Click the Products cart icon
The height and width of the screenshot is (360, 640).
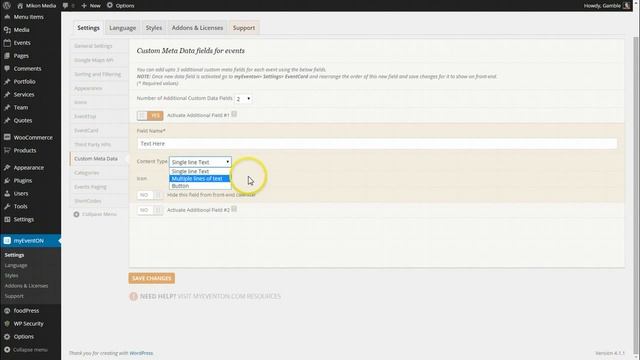tap(7, 150)
